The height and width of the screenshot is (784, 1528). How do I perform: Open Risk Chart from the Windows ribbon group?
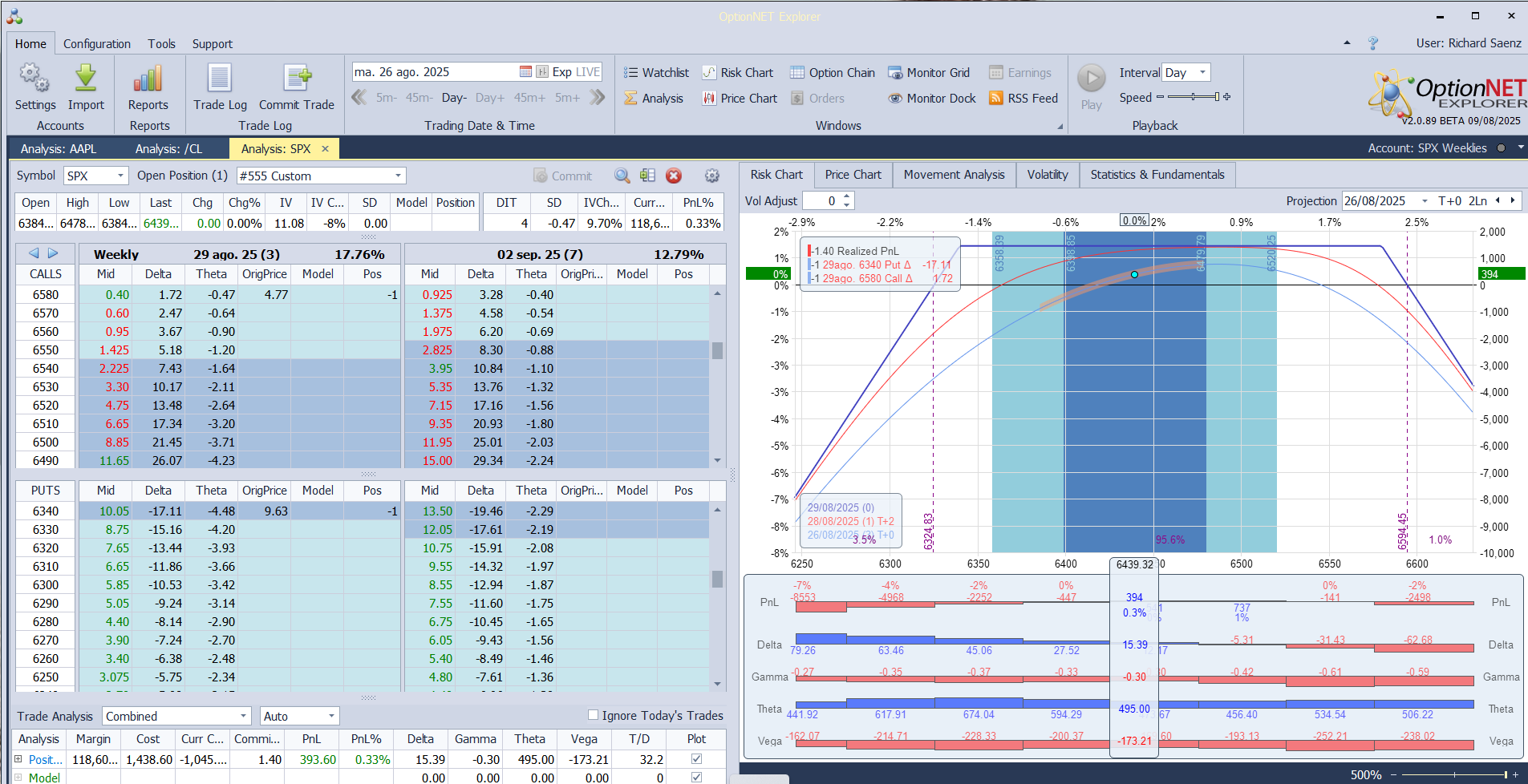(738, 72)
